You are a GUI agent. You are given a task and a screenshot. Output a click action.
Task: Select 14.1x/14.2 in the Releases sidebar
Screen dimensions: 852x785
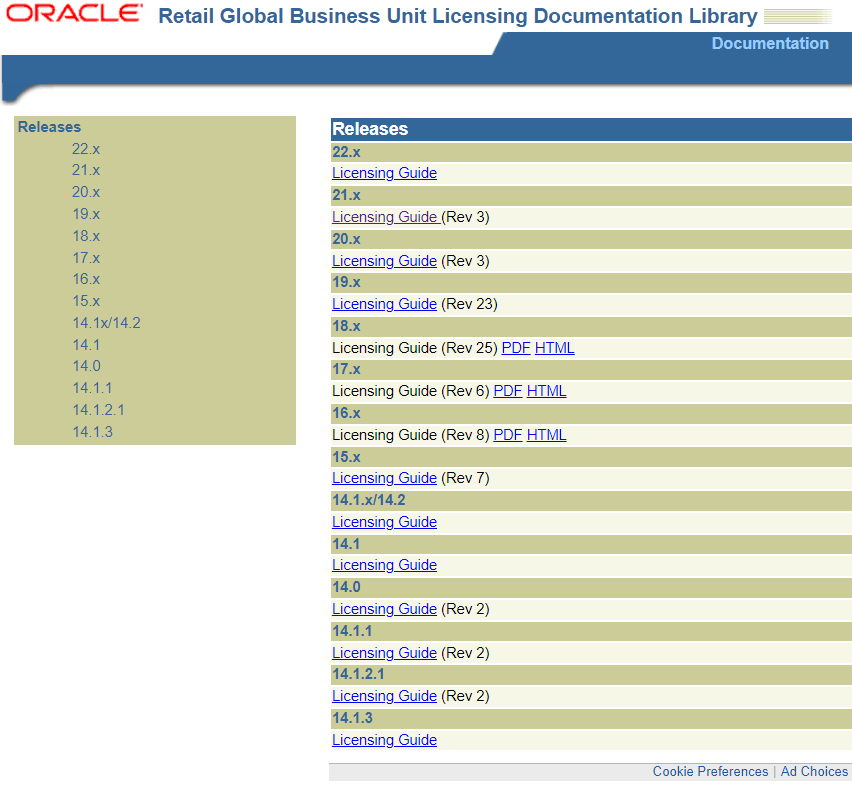pos(106,322)
